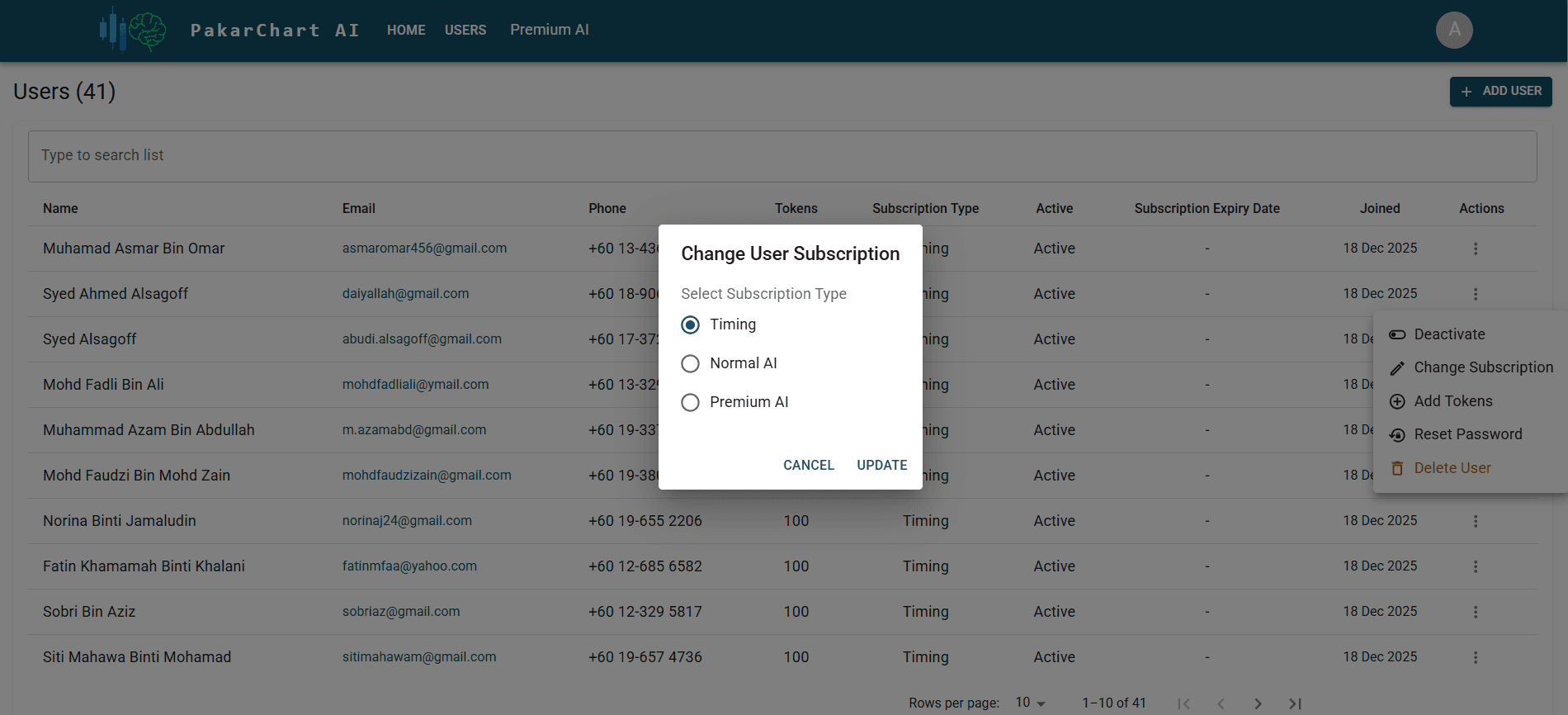Pick the Premium AI radio button
The width and height of the screenshot is (1568, 715).
(x=690, y=402)
